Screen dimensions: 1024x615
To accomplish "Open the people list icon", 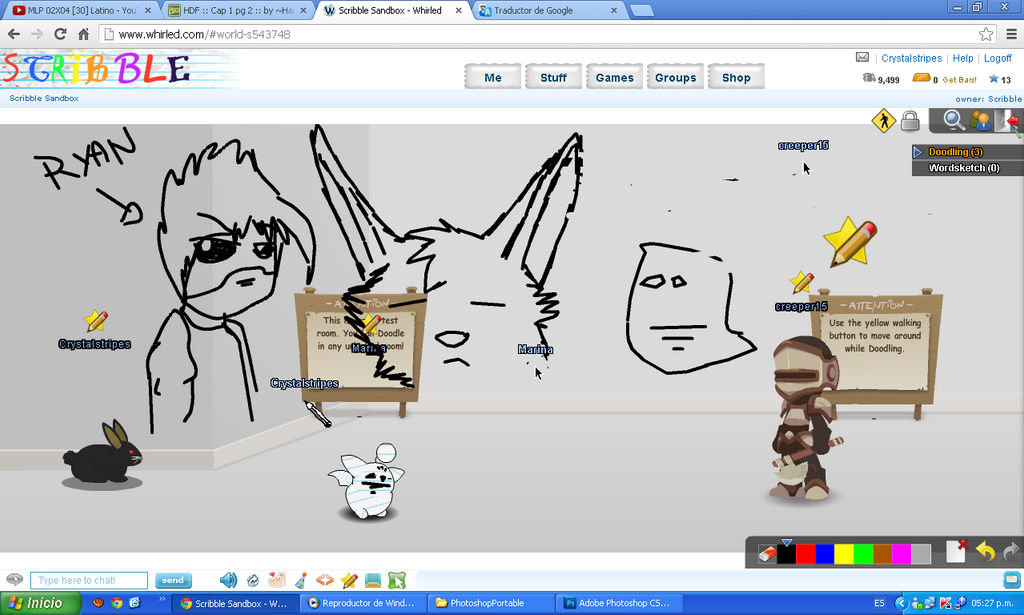I will click(x=980, y=120).
